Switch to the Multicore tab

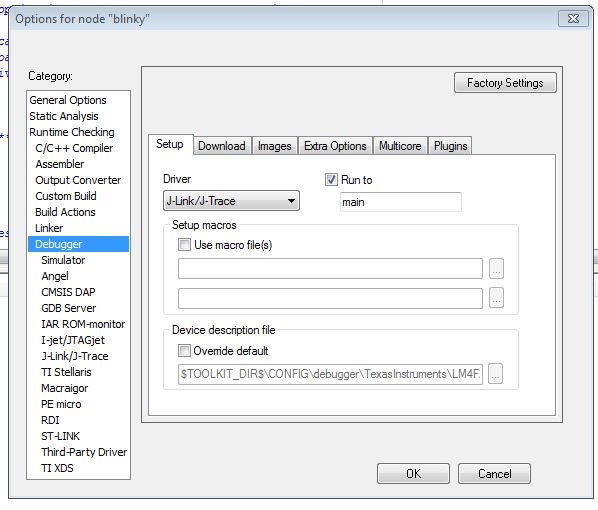(400, 146)
